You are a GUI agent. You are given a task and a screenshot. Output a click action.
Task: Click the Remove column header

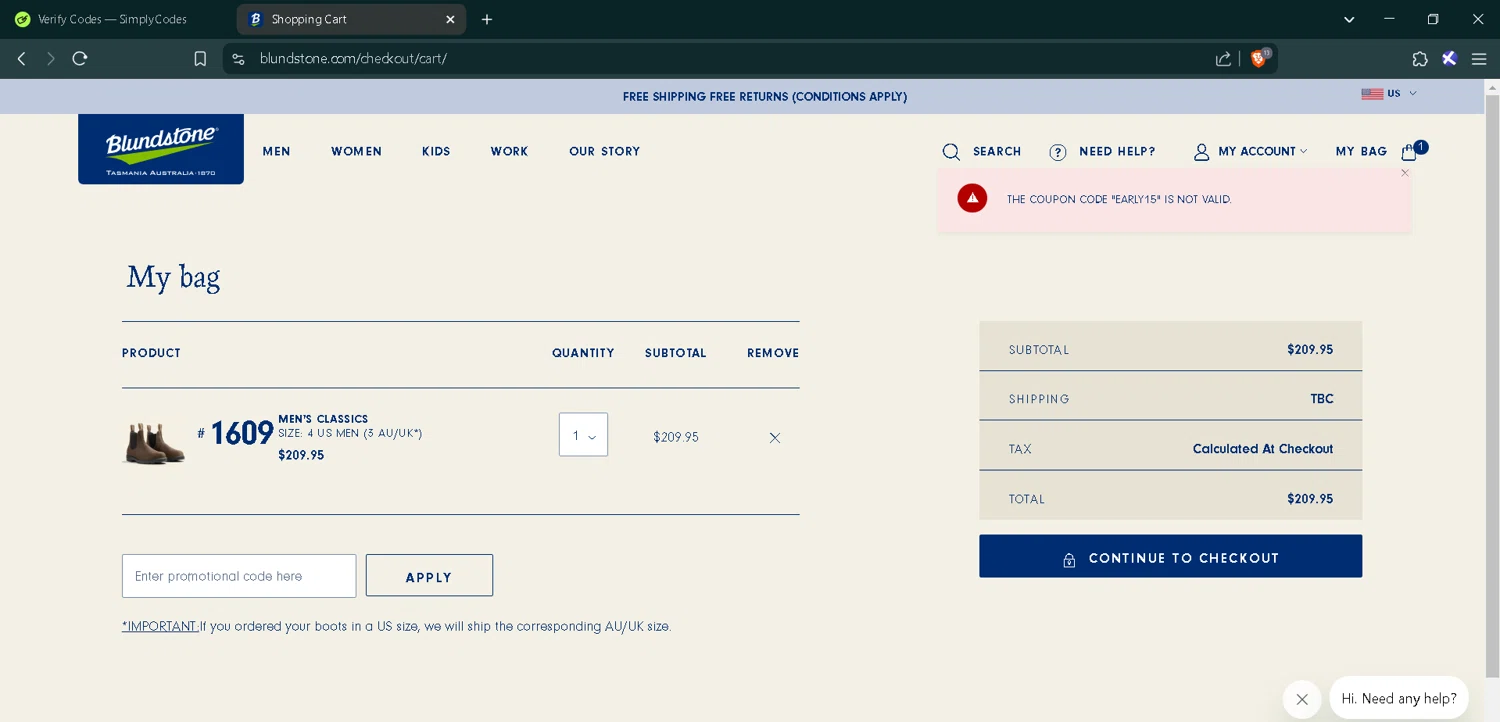773,353
